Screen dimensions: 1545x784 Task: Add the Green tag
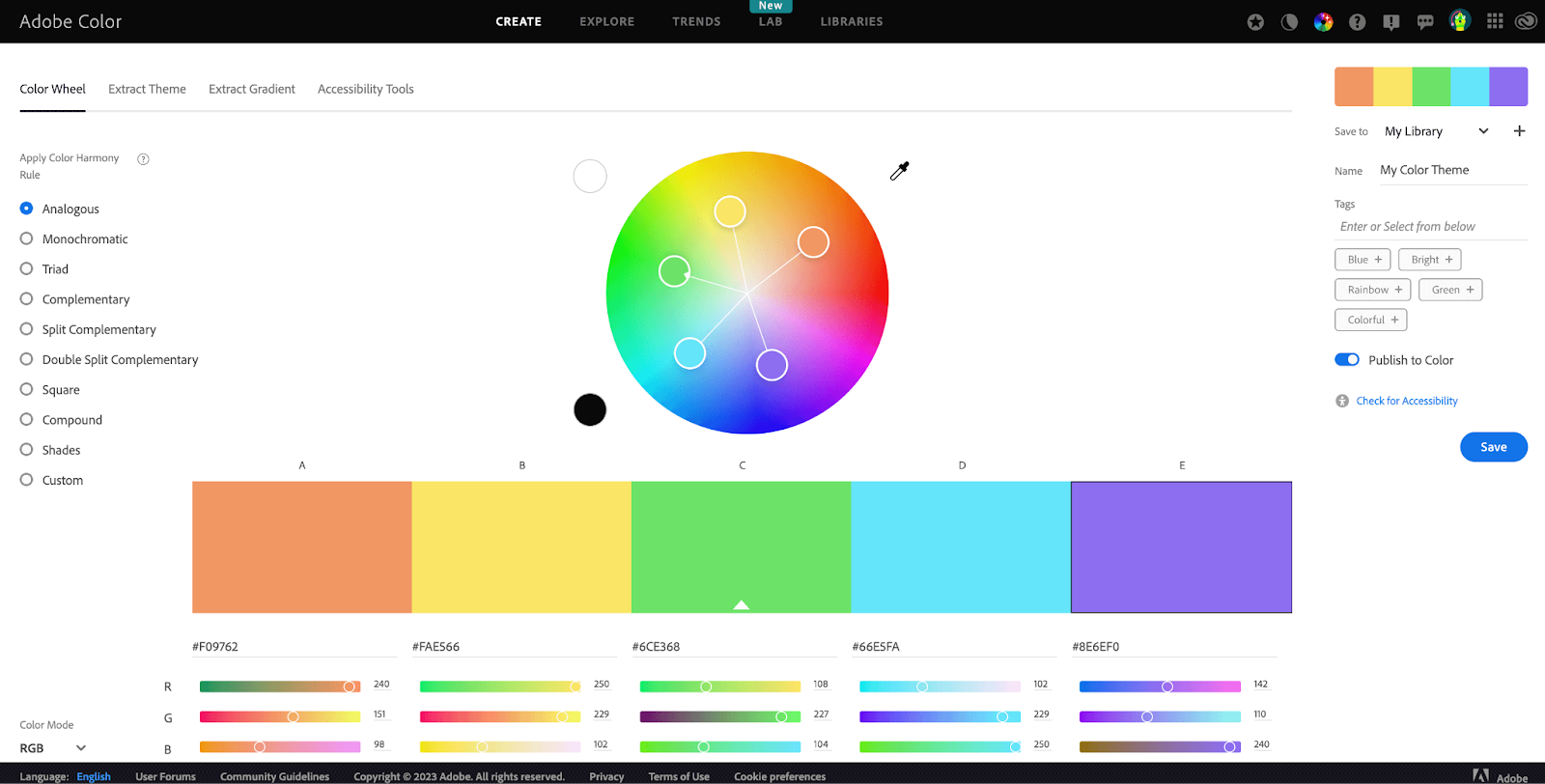point(1450,290)
